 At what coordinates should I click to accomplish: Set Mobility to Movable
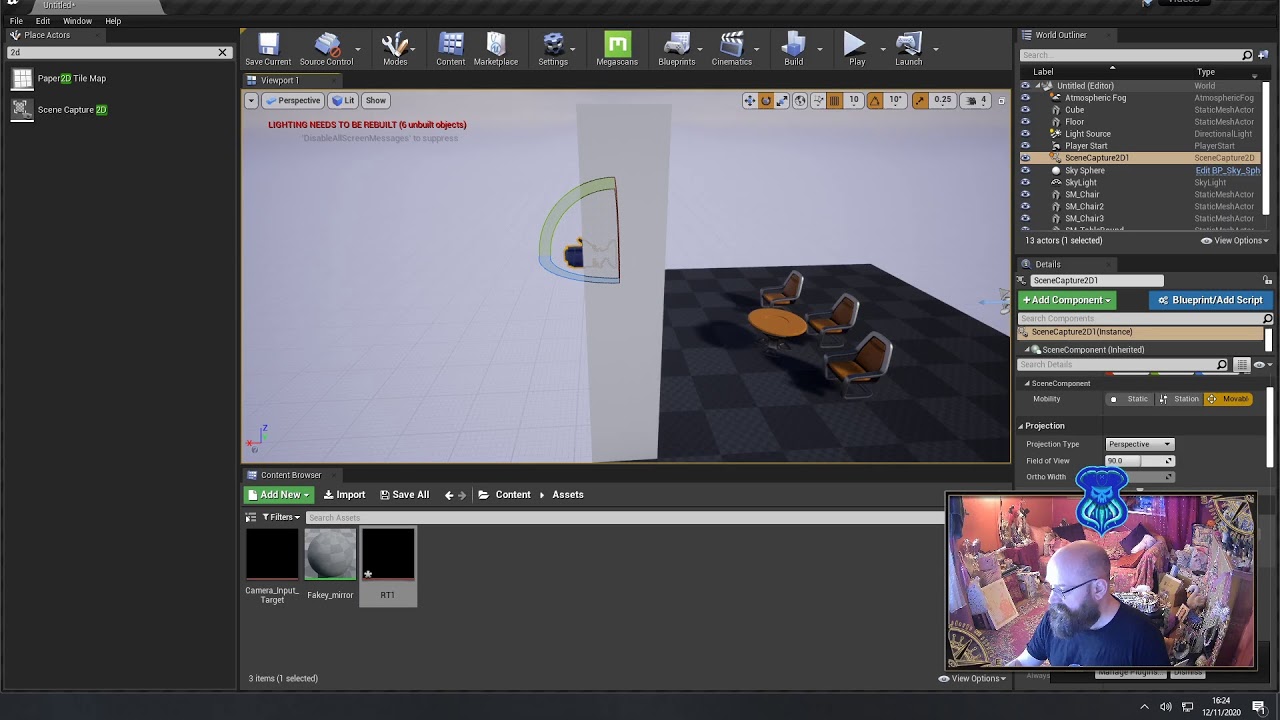1228,399
